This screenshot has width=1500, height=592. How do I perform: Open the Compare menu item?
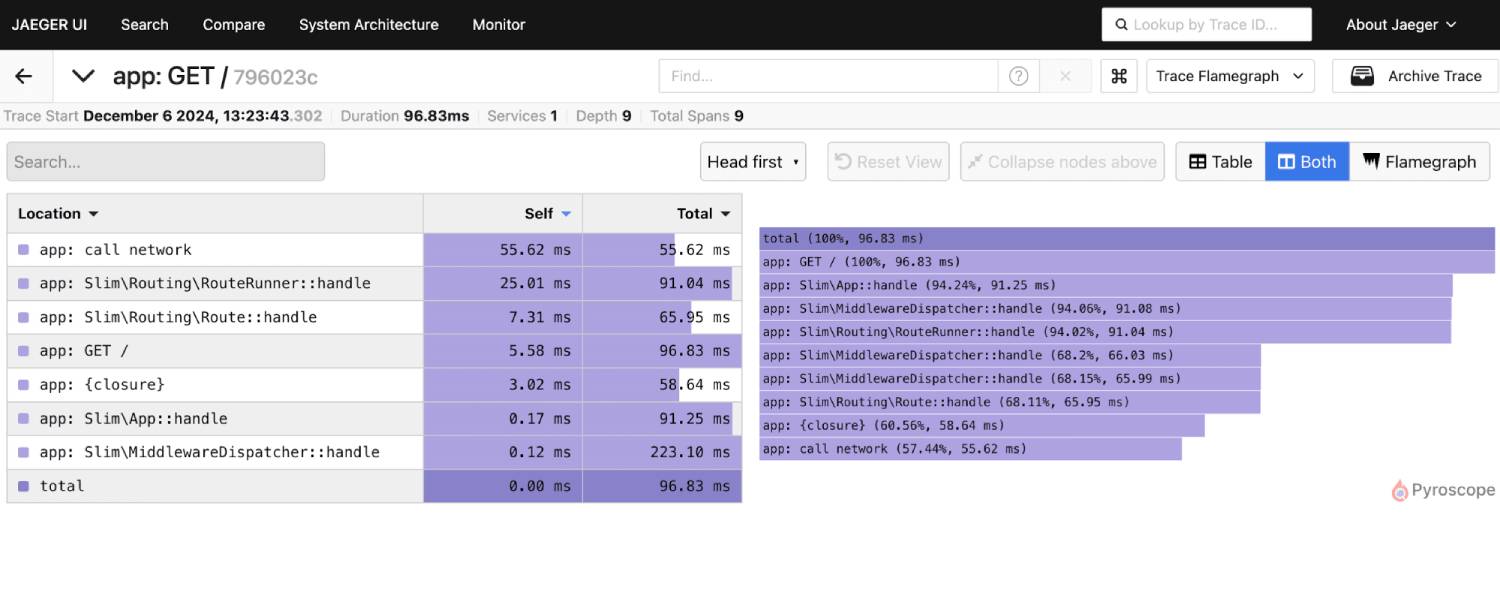233,24
